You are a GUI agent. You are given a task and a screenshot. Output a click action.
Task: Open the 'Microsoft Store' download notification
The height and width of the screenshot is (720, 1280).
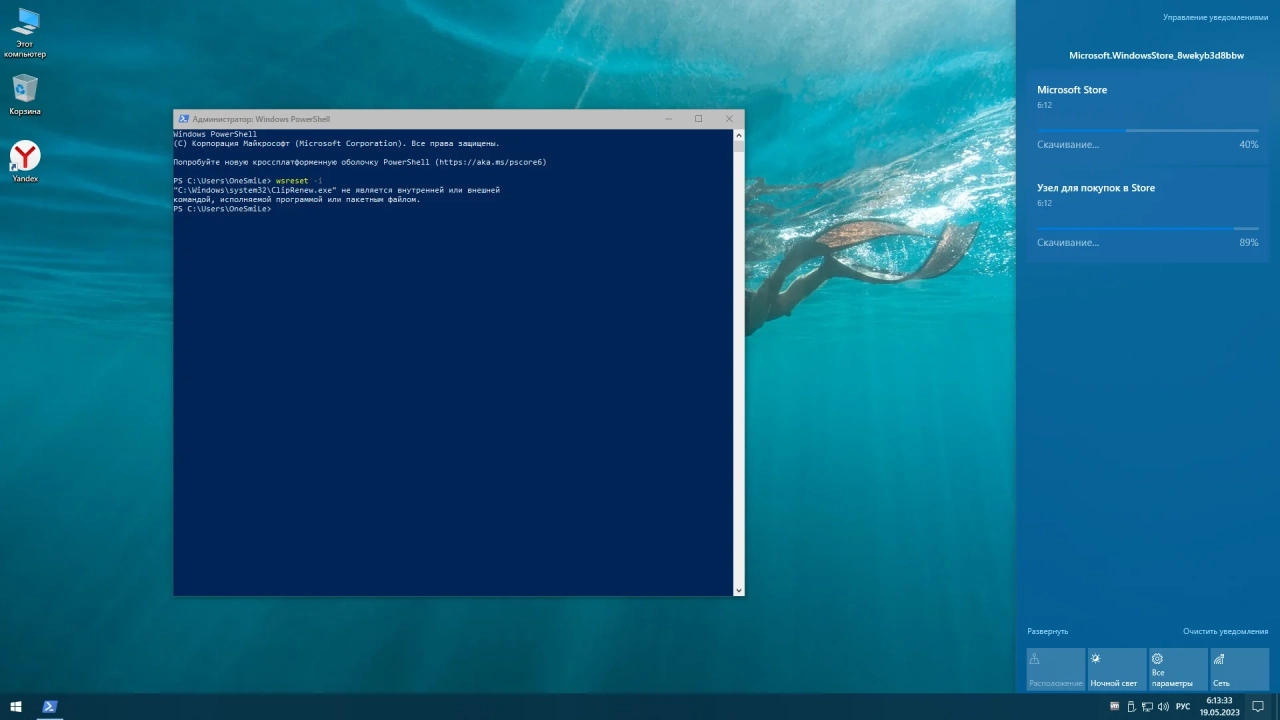[x=1148, y=117]
